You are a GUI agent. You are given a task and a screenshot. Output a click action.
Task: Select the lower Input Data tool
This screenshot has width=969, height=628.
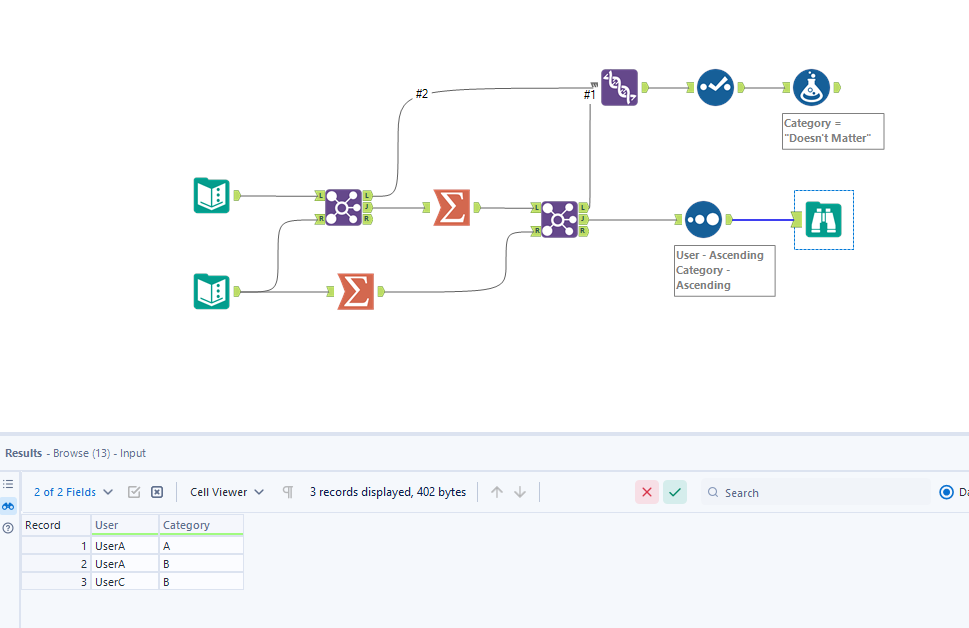[211, 291]
